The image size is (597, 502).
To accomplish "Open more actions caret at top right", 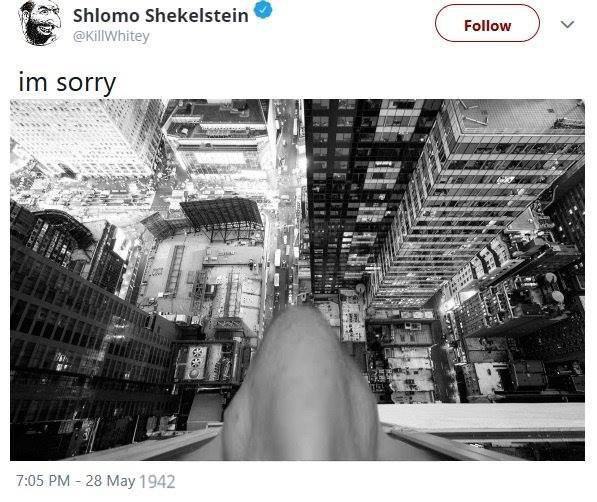I will pos(567,25).
